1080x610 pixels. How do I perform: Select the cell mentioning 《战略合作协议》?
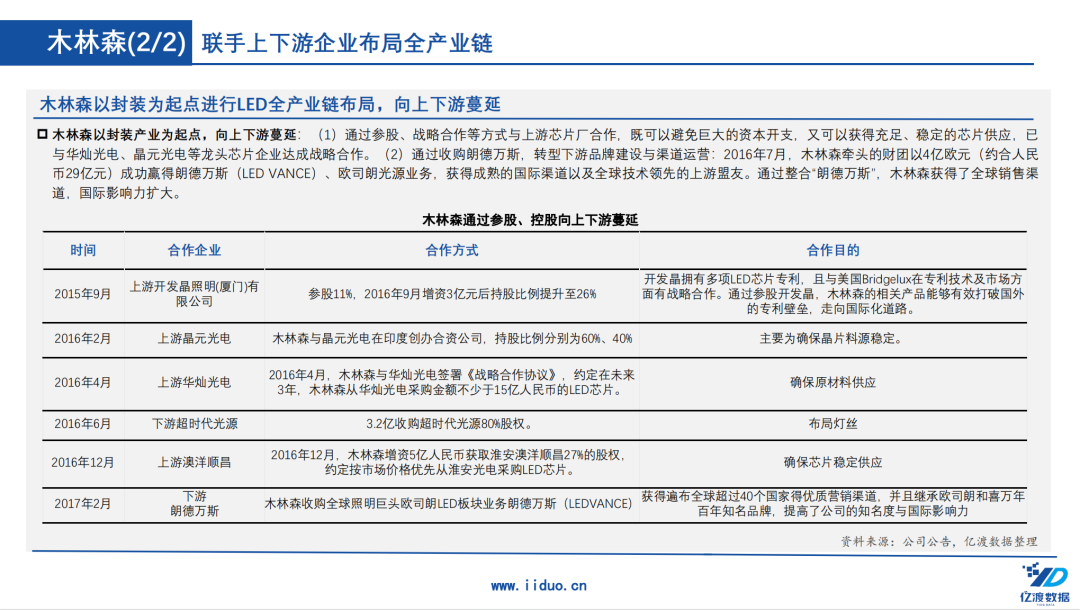point(452,383)
